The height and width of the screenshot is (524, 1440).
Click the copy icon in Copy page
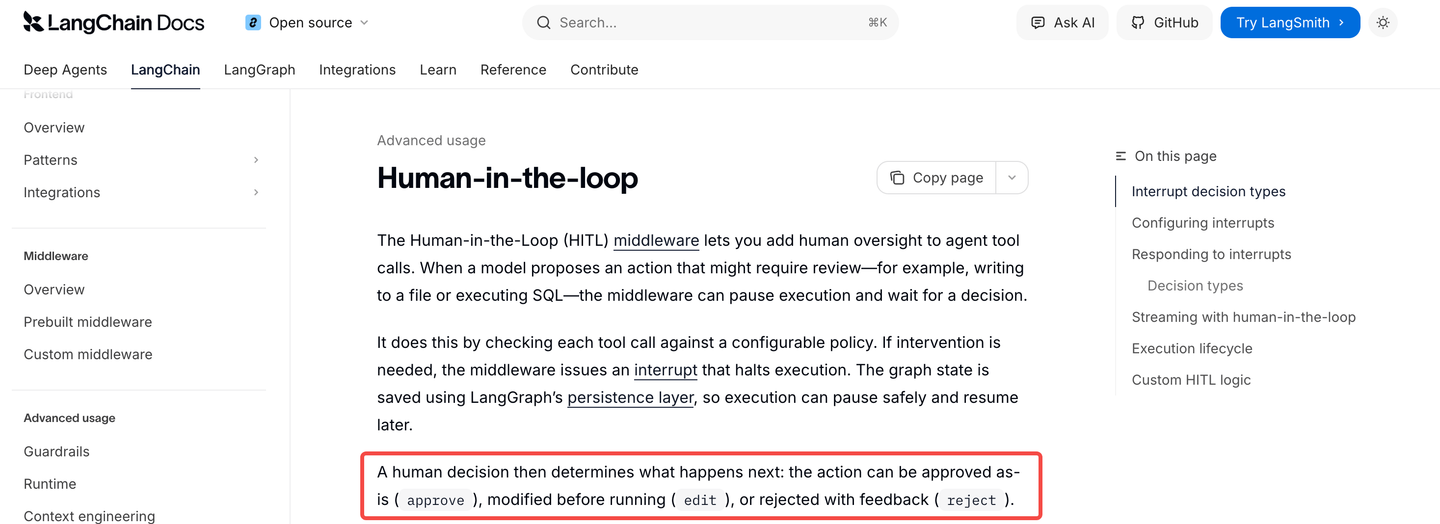[x=897, y=177]
